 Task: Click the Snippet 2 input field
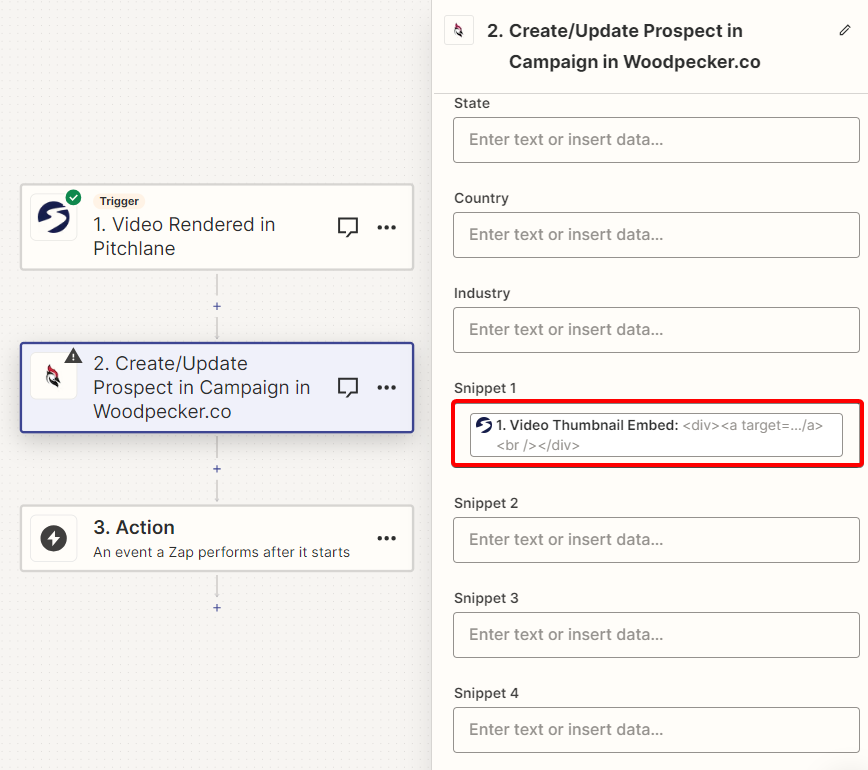click(656, 540)
